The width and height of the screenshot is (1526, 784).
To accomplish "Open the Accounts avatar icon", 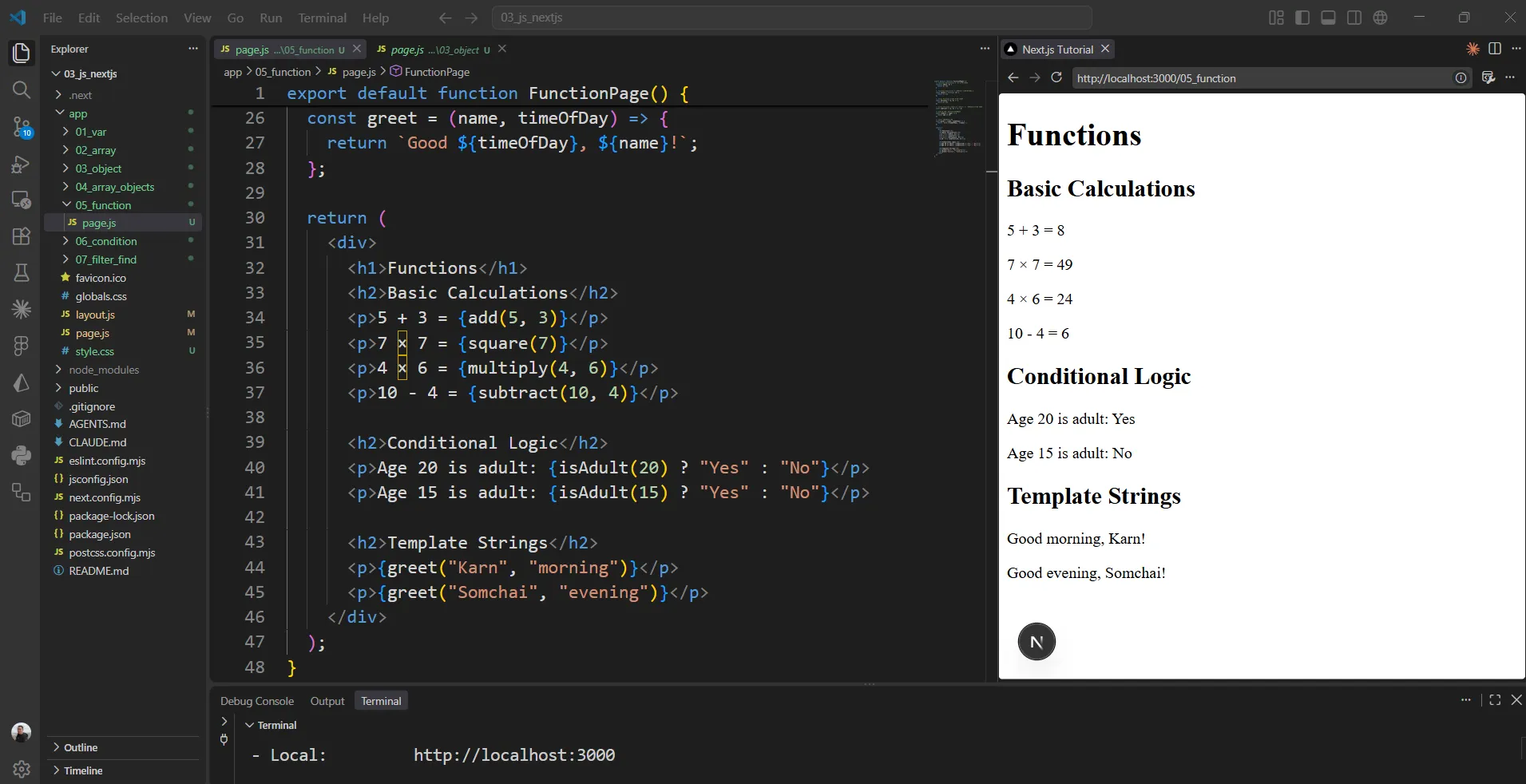I will [22, 732].
